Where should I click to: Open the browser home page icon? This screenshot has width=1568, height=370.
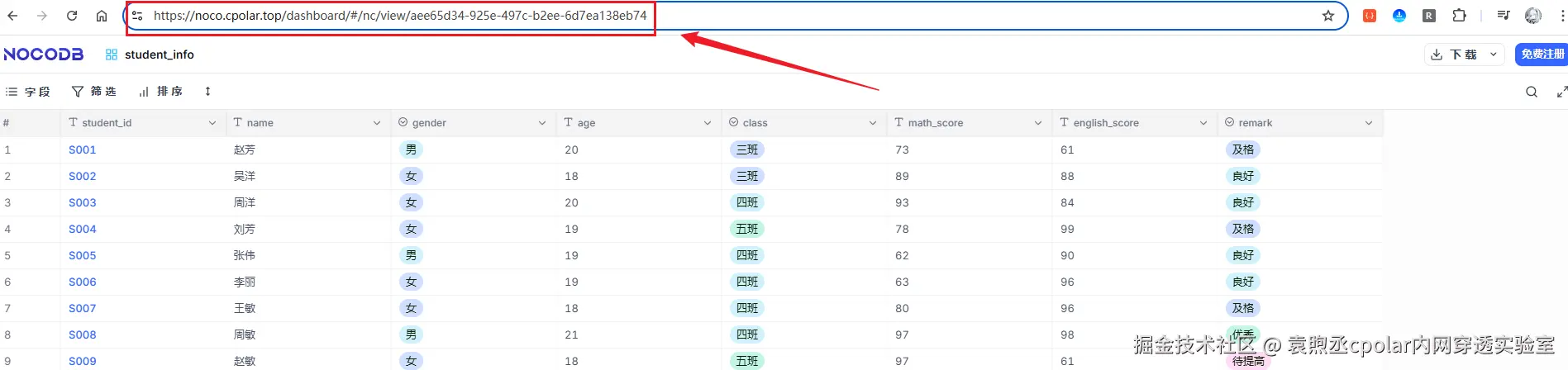[102, 16]
